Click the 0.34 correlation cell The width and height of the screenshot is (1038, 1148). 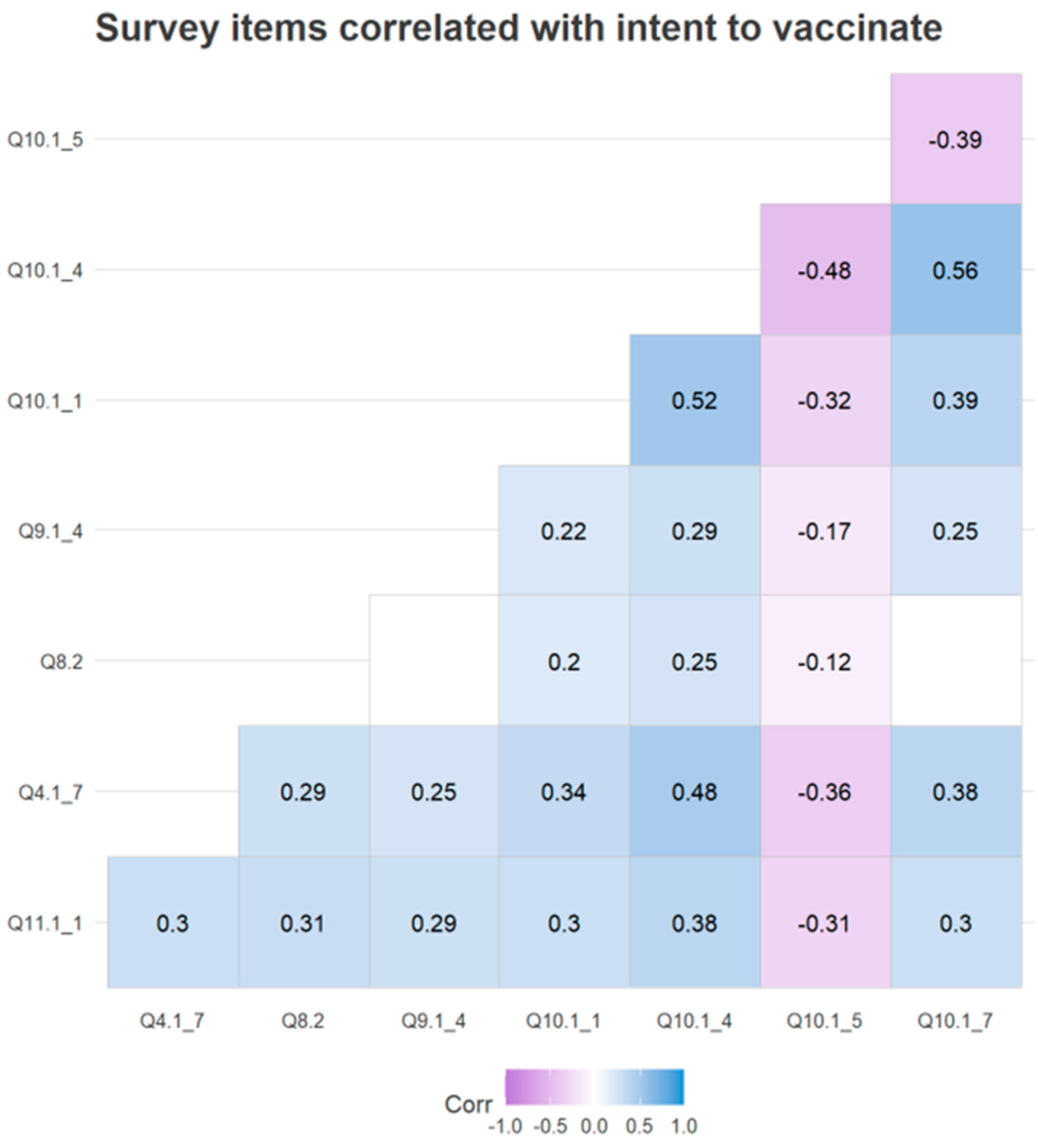coord(563,792)
